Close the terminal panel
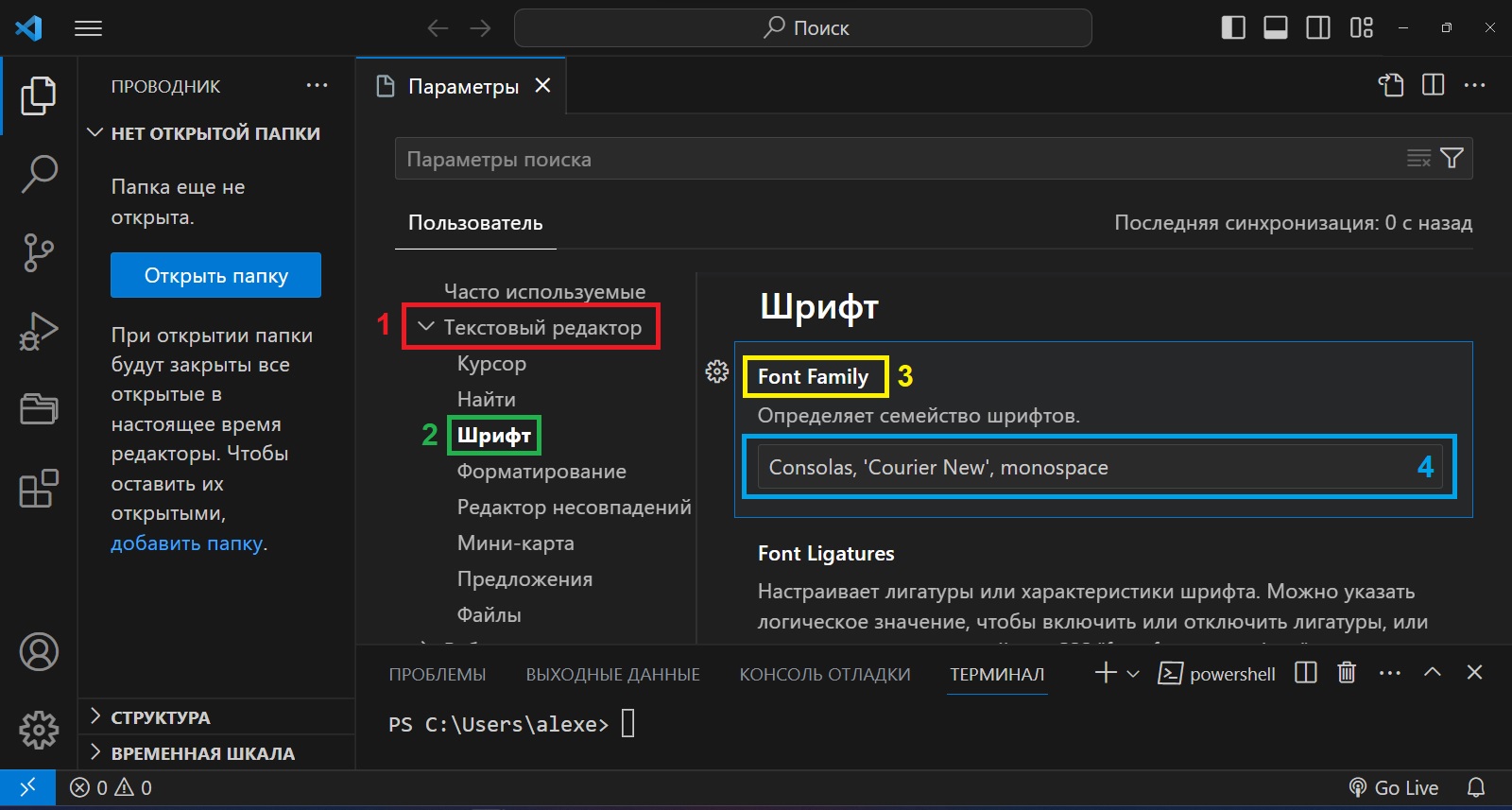This screenshot has height=810, width=1512. click(1474, 672)
